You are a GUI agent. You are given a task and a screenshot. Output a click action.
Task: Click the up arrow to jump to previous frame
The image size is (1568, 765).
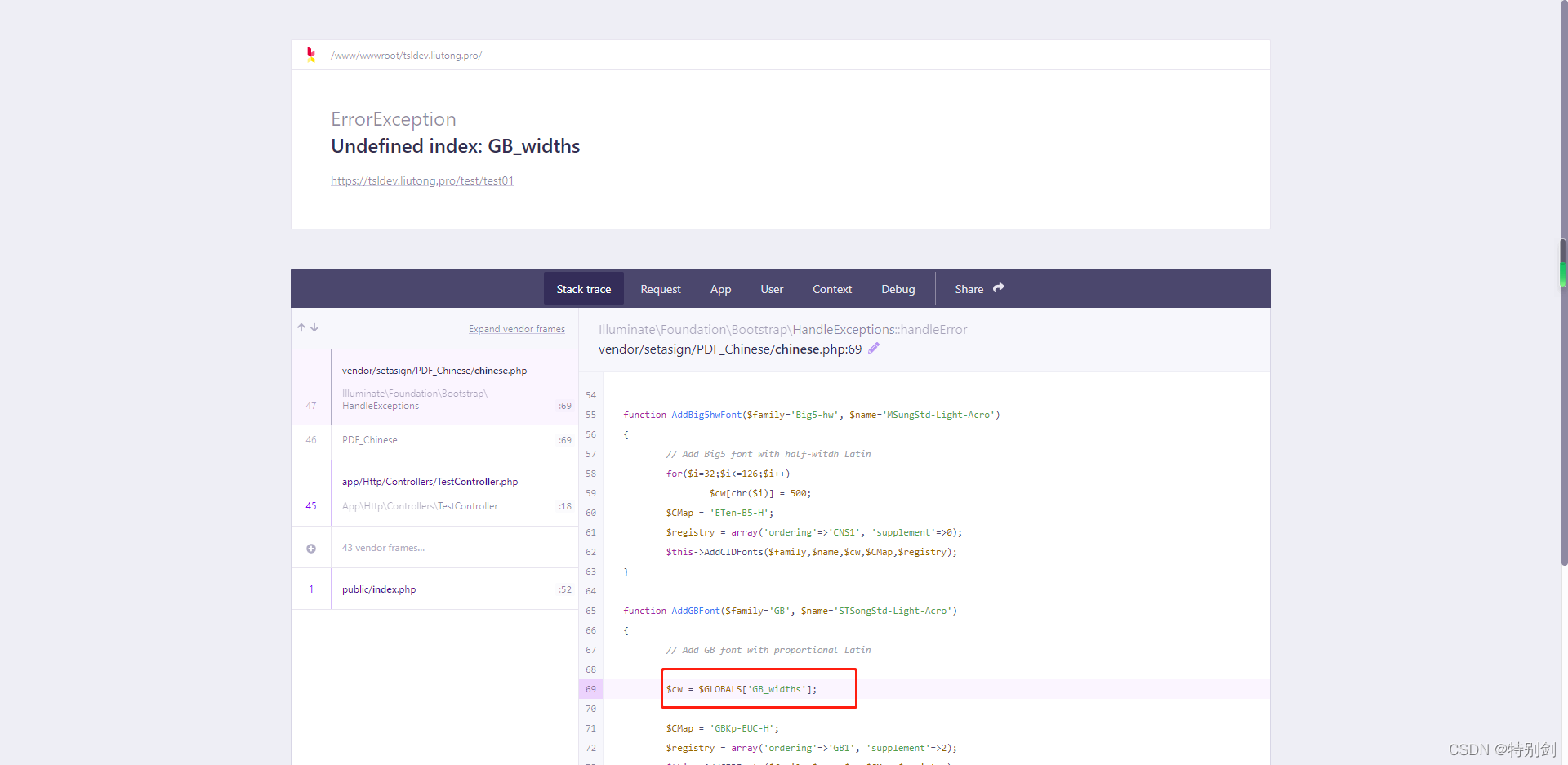[x=301, y=327]
